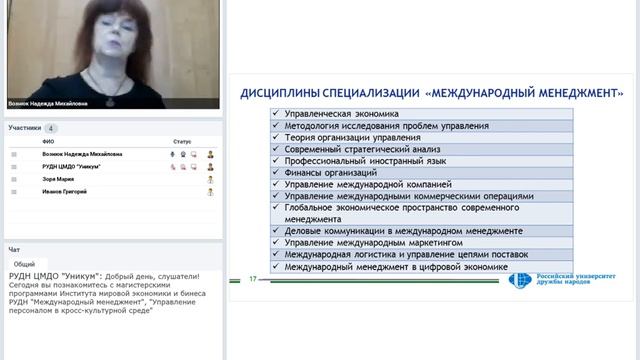Screen dimensions: 640x360
Task: Click slide row Управление международными коммерческими операциями
Action: [422, 196]
